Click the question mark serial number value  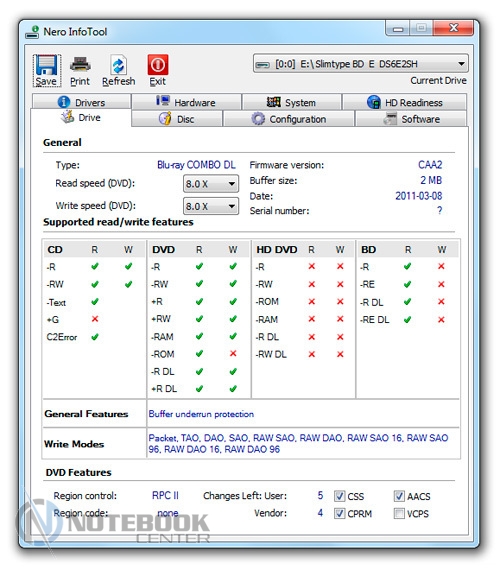pos(440,210)
